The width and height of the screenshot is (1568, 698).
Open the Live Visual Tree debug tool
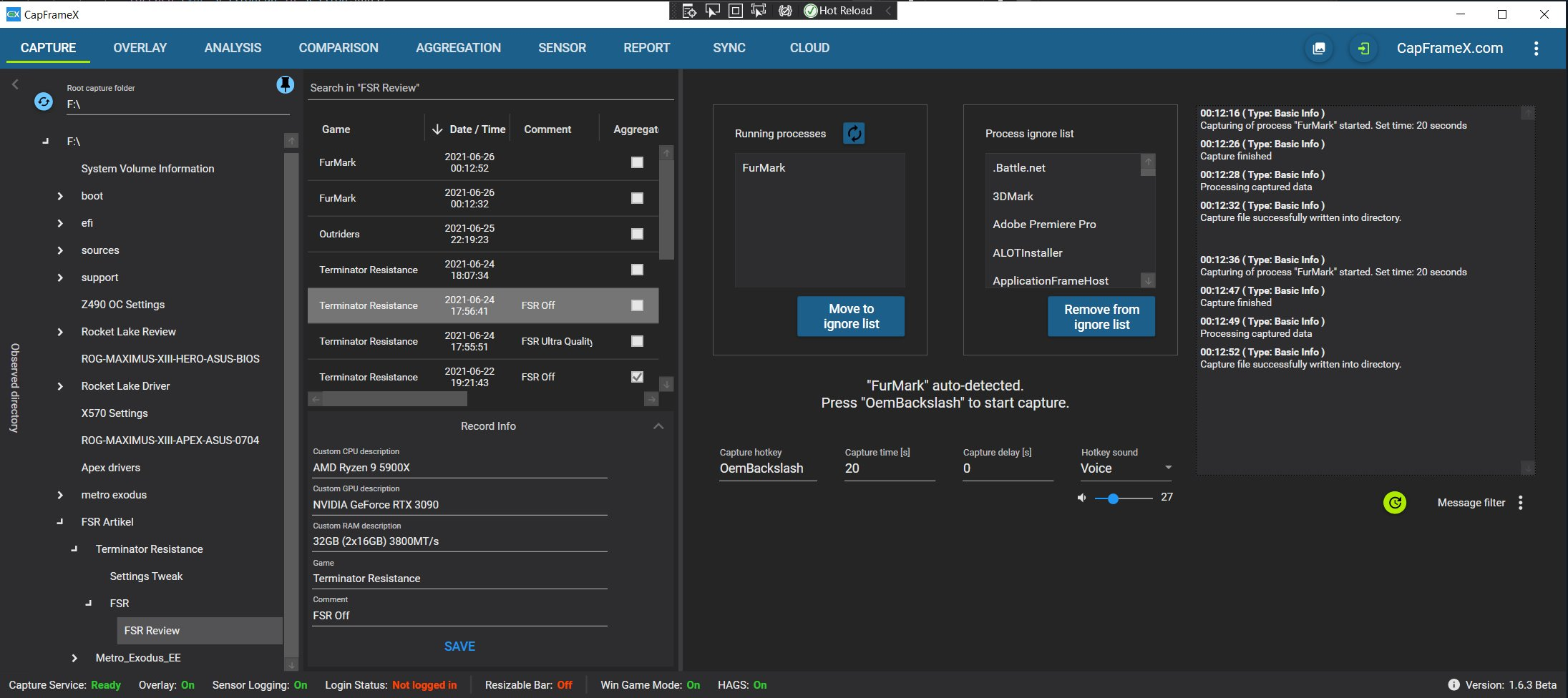pos(689,11)
